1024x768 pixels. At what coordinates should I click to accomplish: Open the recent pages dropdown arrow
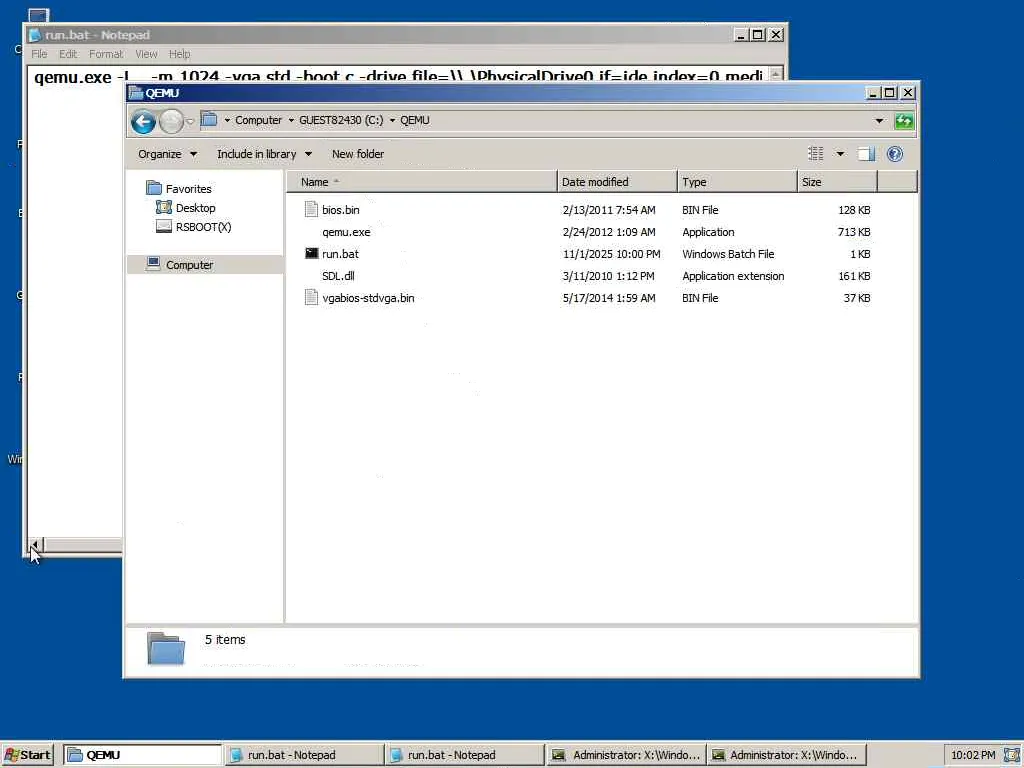coord(190,121)
